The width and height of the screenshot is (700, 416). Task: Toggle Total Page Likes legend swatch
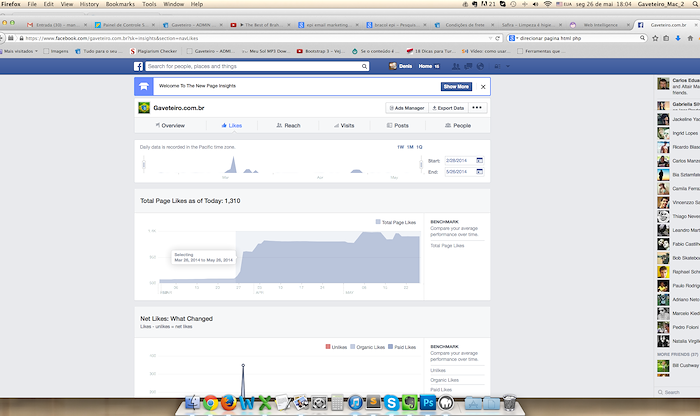tap(378, 222)
